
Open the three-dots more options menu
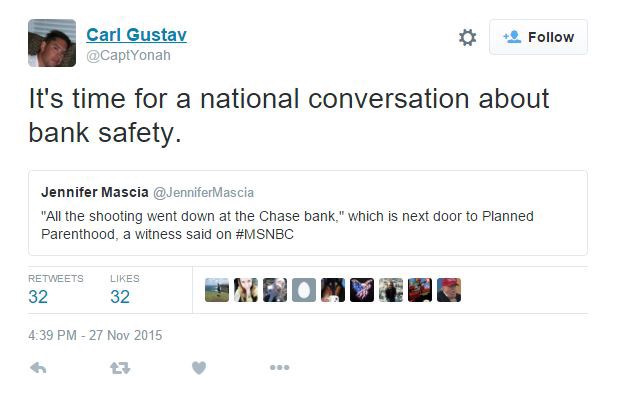click(279, 368)
